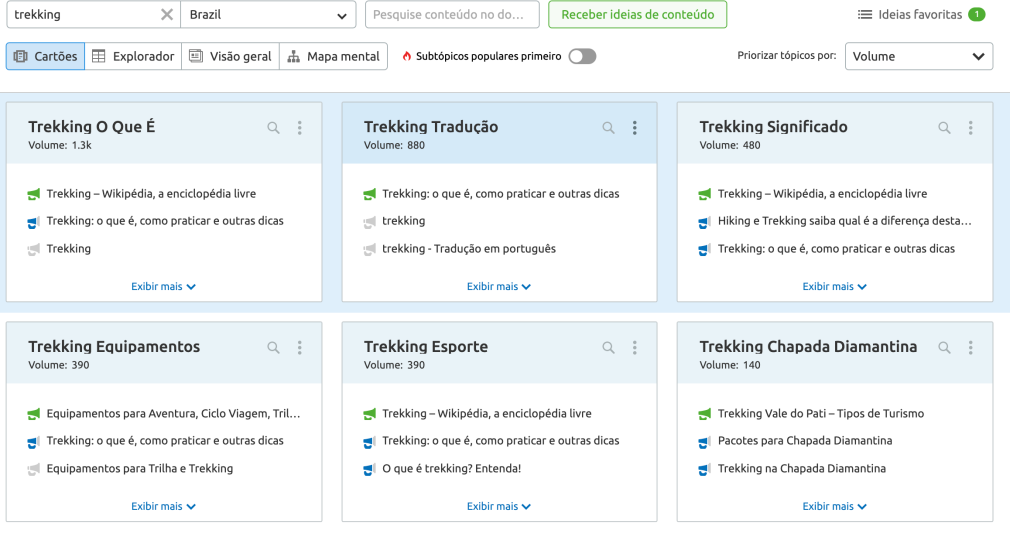Click search icon on Trekking Chapada Diamantina card
The image size is (1010, 533).
(944, 347)
